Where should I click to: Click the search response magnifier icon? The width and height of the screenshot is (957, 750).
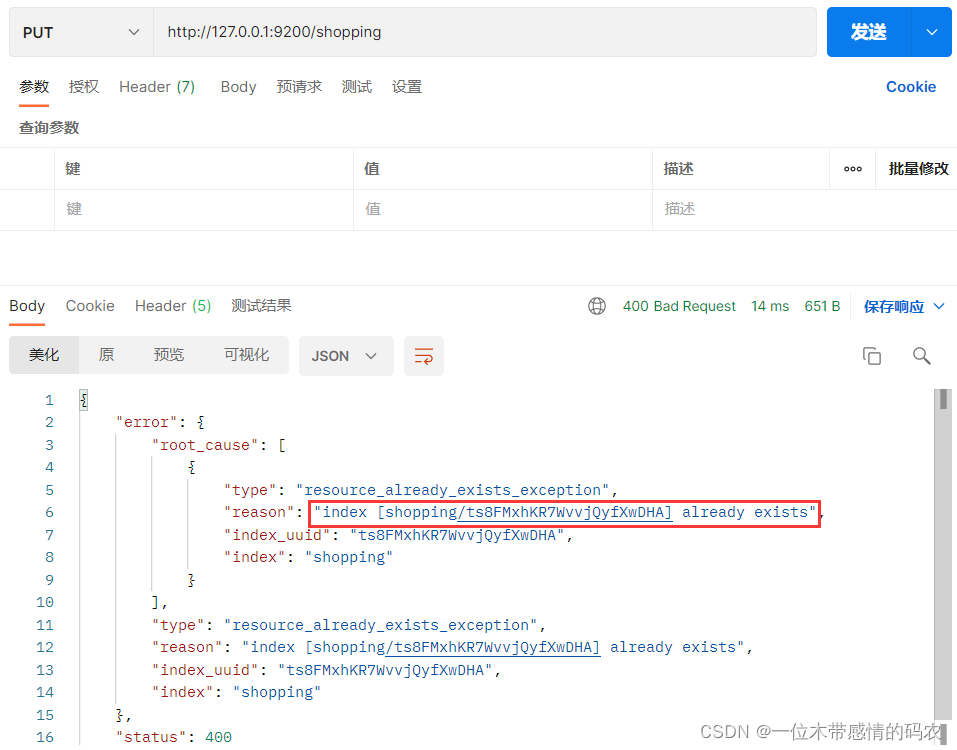[922, 356]
